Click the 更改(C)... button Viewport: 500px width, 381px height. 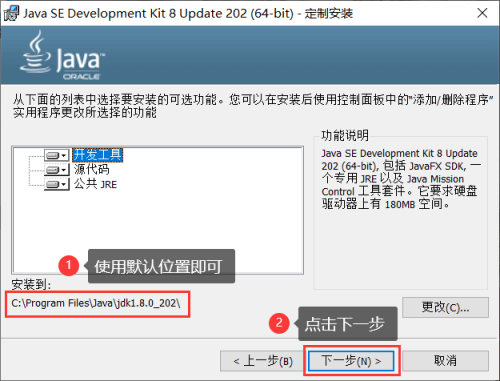445,307
